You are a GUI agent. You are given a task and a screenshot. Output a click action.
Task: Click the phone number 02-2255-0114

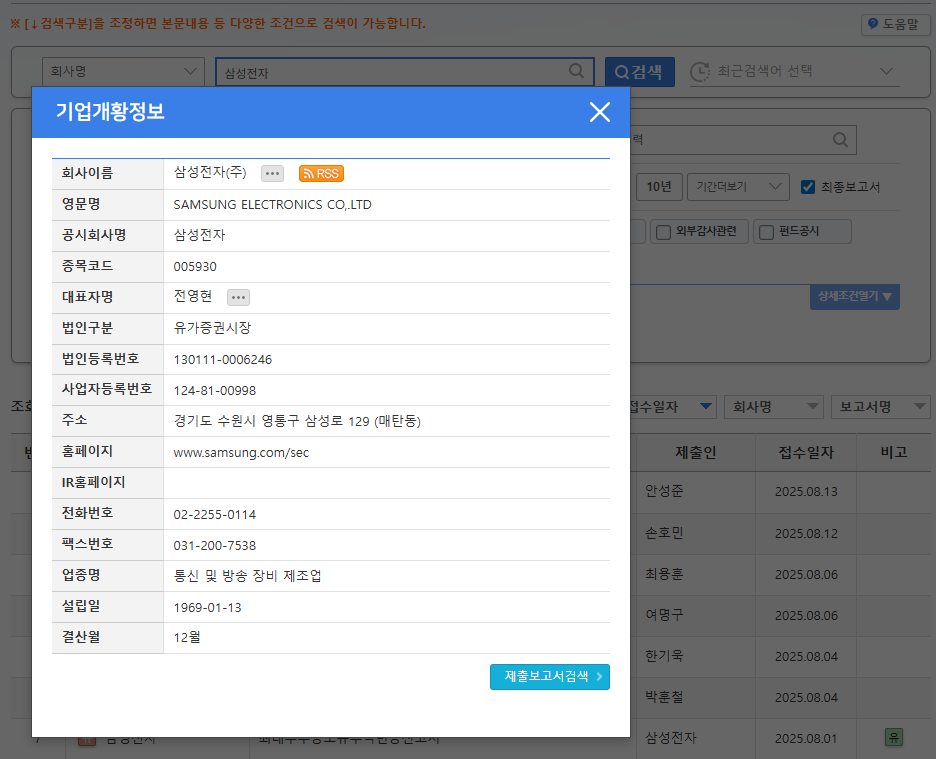click(214, 514)
